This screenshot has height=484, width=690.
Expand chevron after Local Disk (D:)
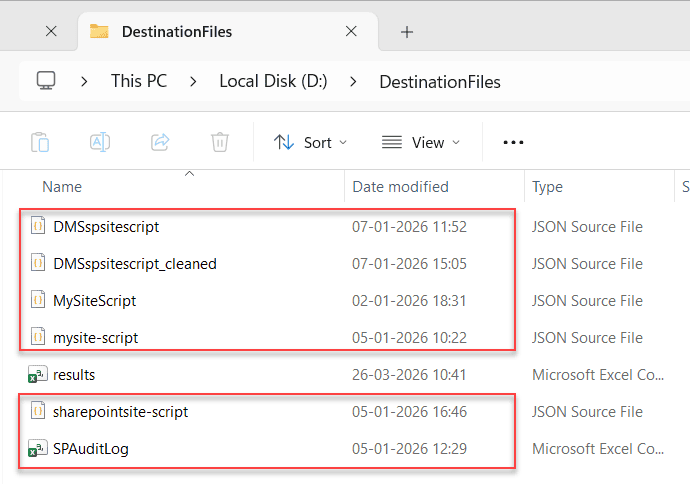(352, 81)
